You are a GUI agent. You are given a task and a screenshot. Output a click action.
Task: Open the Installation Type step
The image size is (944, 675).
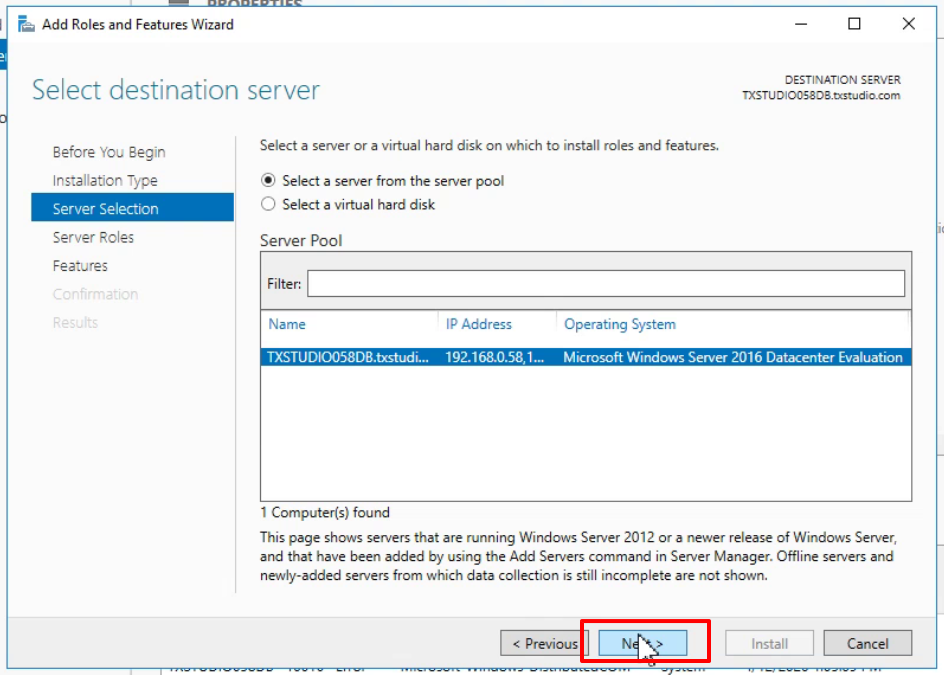pos(105,180)
